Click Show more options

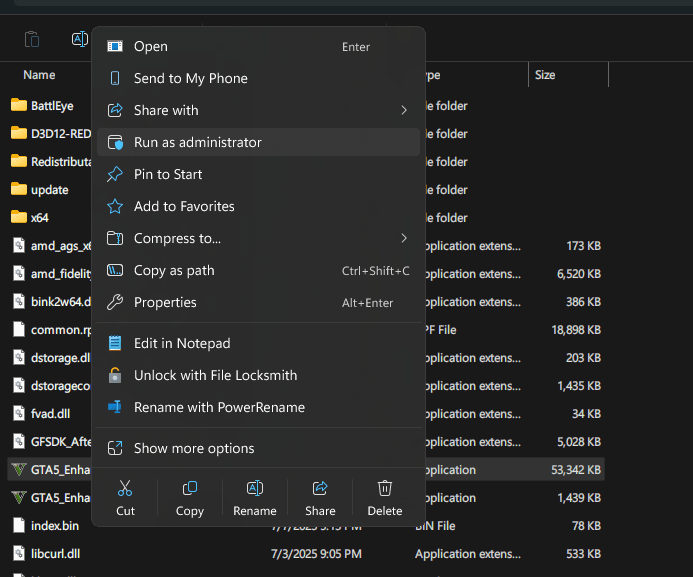point(194,448)
